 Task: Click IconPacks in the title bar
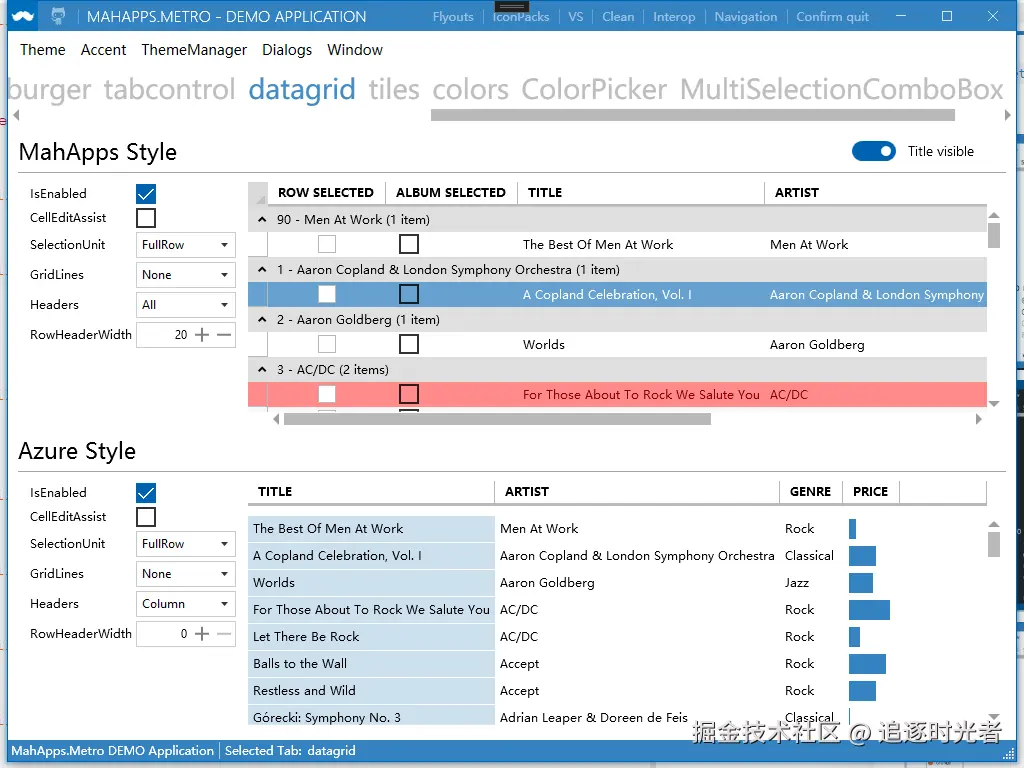520,17
